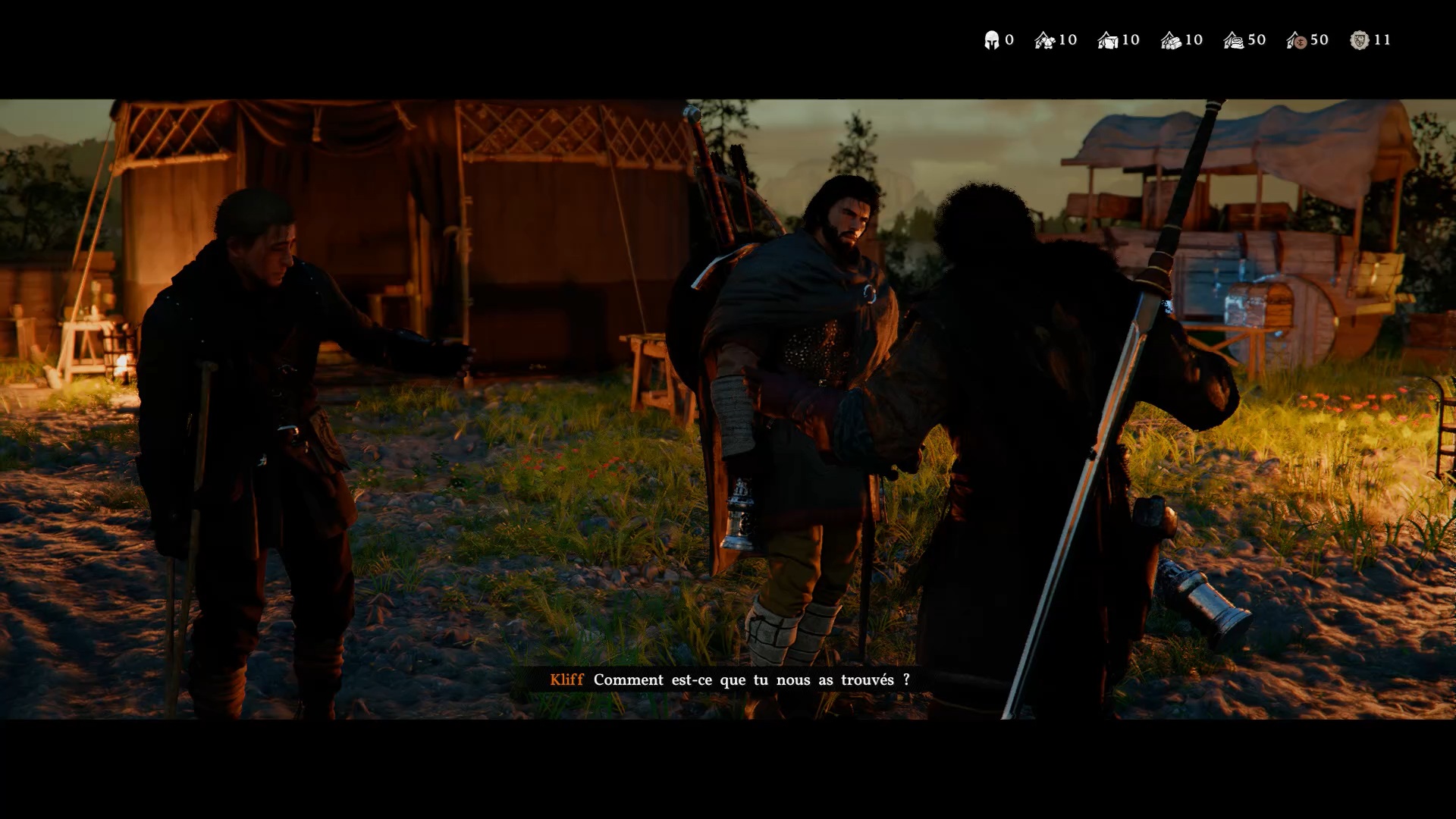Click the armor resource value 10
Screen dimensions: 1456x819
pos(1068,39)
